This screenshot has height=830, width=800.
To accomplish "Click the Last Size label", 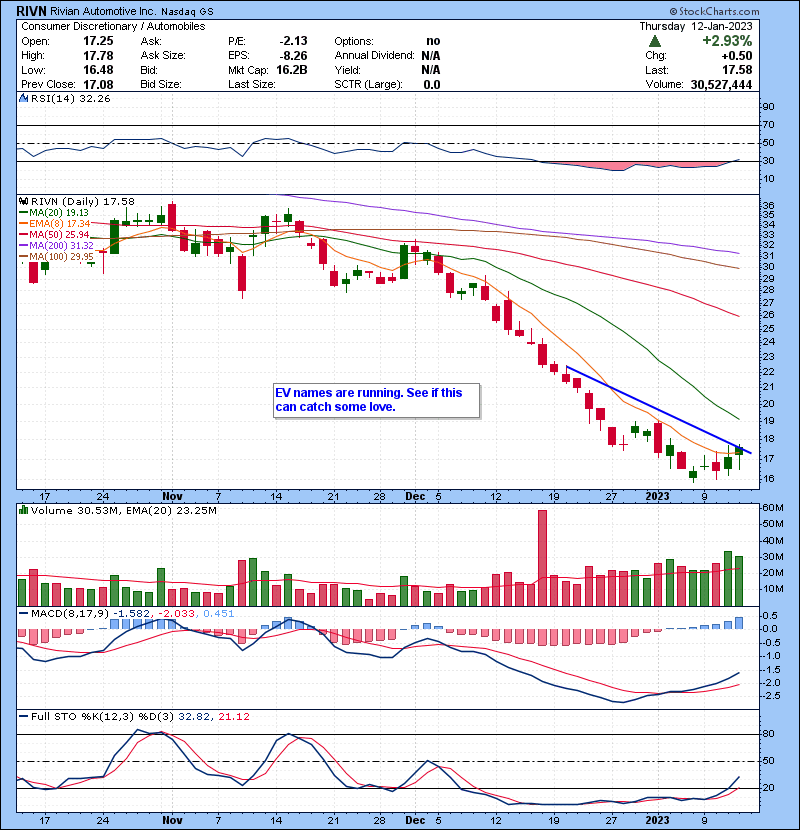I will (251, 85).
